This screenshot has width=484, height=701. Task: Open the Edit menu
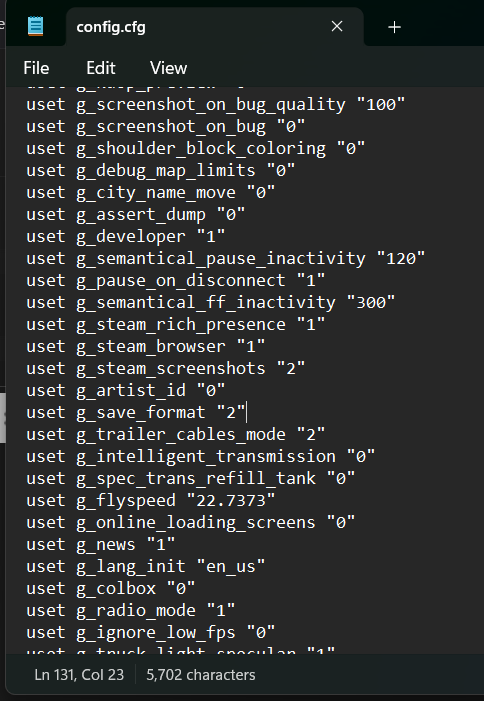[x=101, y=68]
